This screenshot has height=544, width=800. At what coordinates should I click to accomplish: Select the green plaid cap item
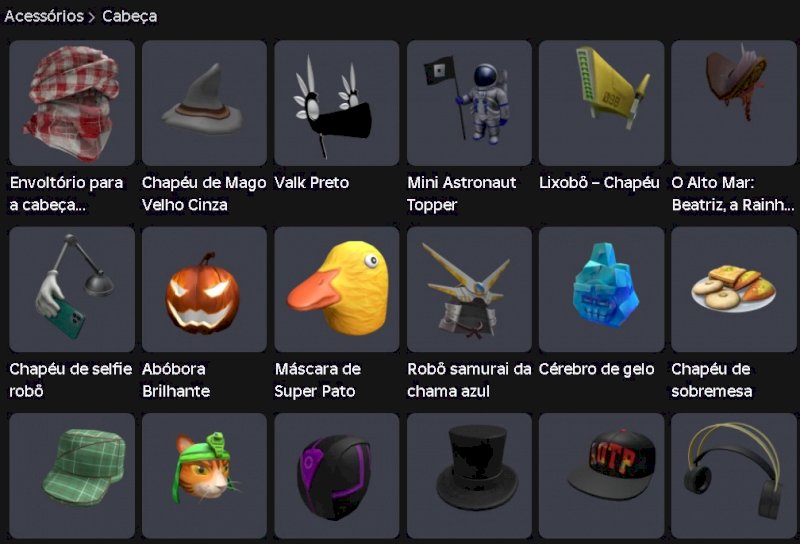pyautogui.click(x=72, y=476)
